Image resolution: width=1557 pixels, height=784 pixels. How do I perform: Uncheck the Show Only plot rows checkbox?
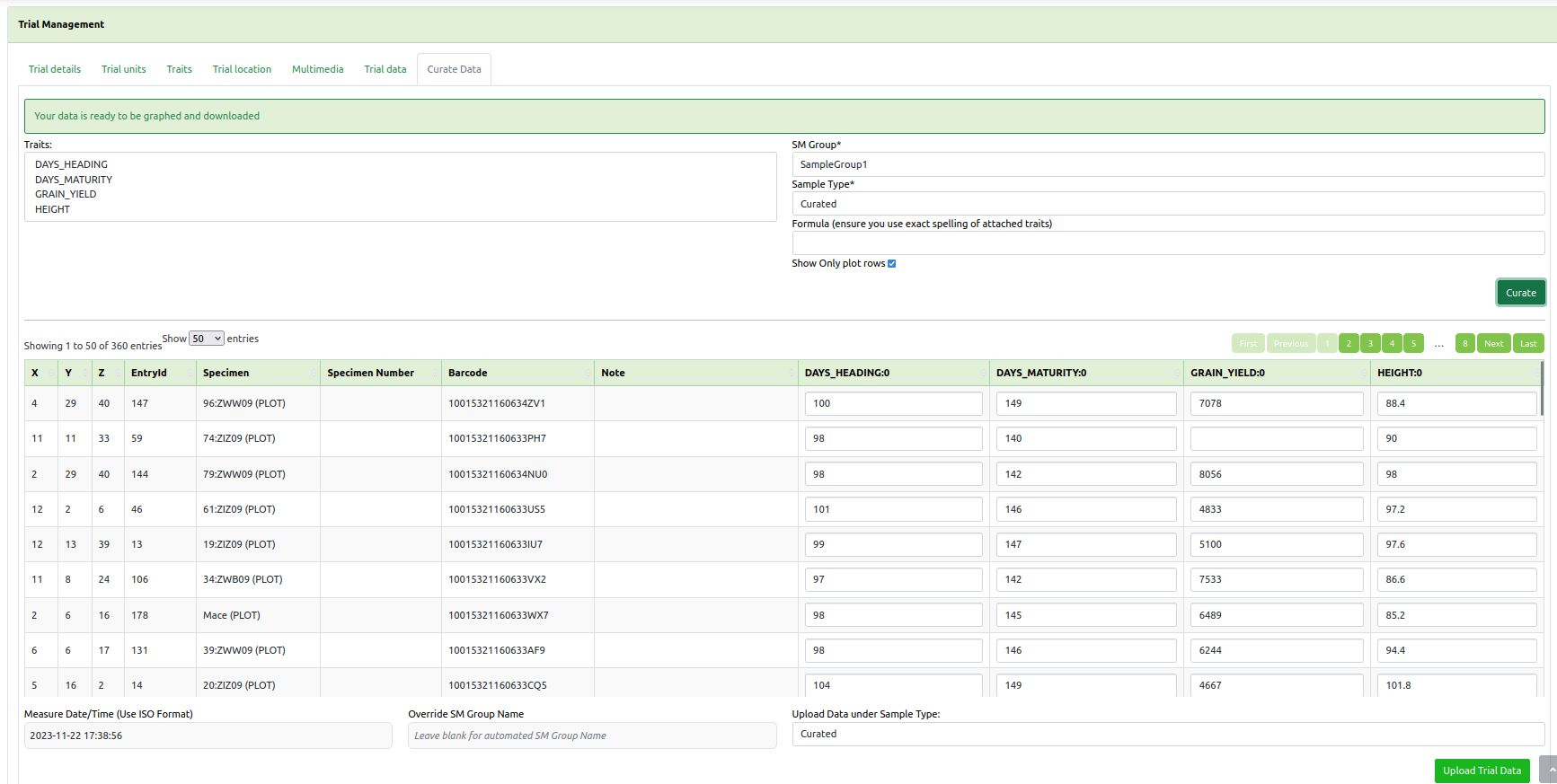pos(892,264)
